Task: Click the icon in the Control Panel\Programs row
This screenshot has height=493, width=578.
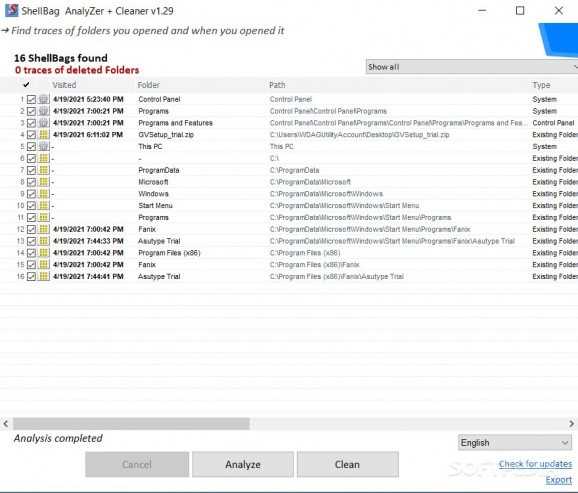Action: pos(44,111)
